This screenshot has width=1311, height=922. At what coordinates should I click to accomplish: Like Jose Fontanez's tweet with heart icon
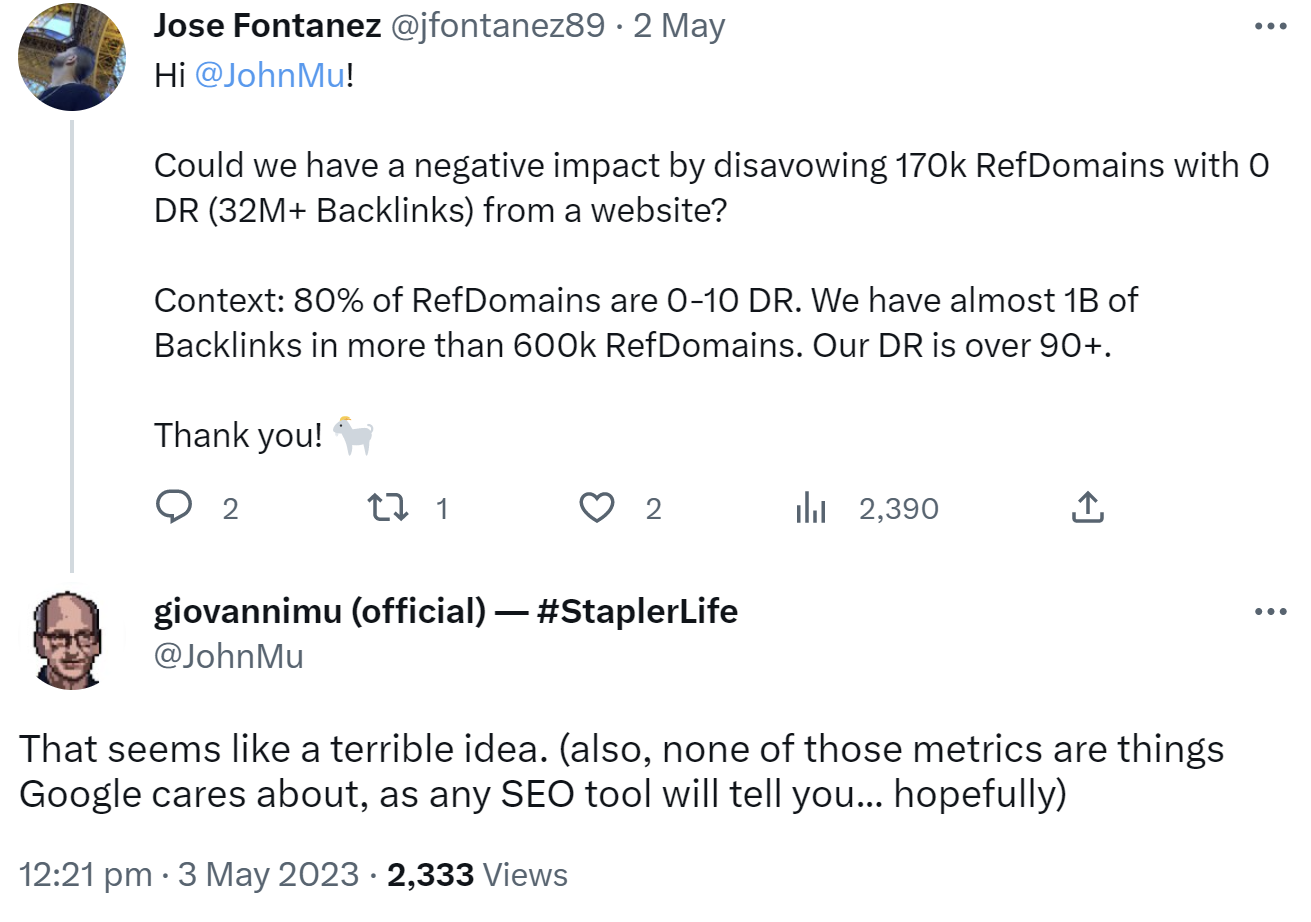[x=597, y=509]
